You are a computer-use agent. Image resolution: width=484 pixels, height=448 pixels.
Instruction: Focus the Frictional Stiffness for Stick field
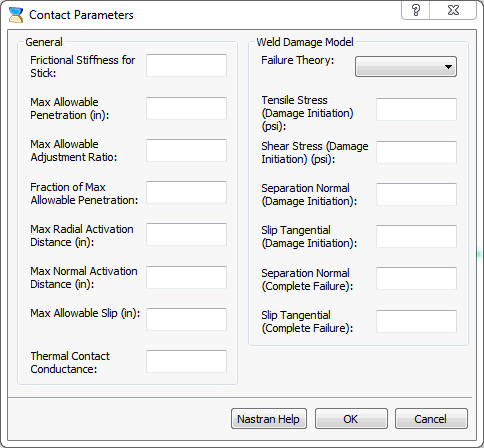[x=186, y=66]
